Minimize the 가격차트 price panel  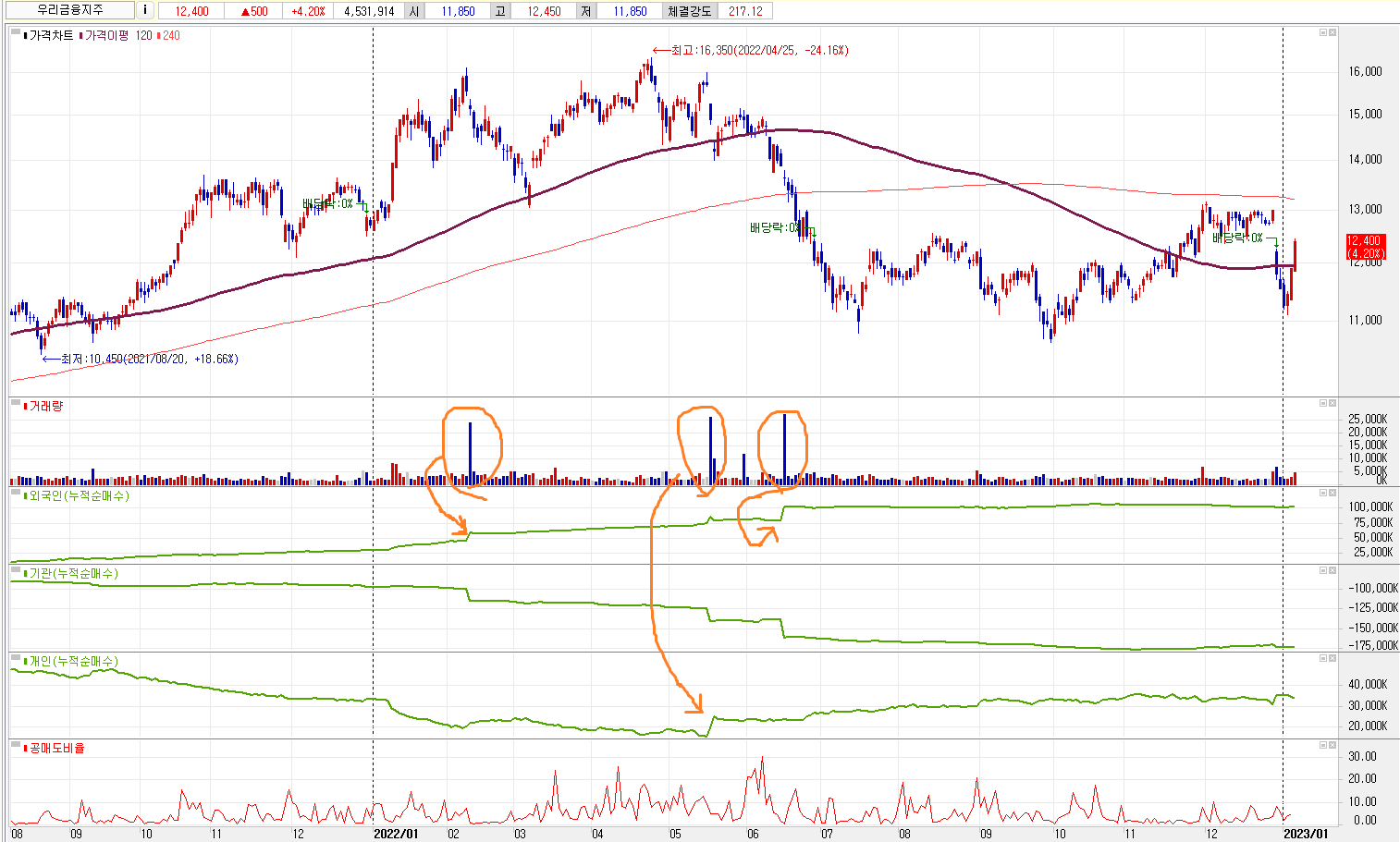coord(1322,32)
